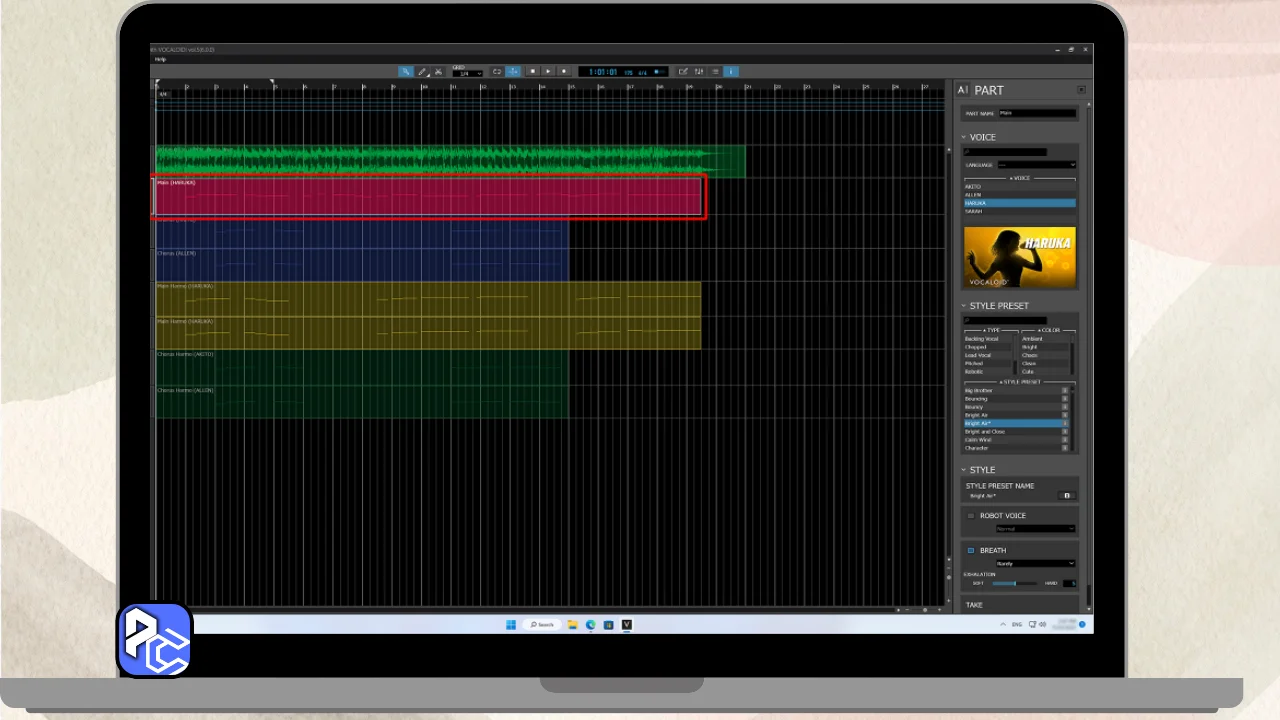The height and width of the screenshot is (720, 1280).
Task: Toggle the inspector info icon
Action: (x=731, y=72)
